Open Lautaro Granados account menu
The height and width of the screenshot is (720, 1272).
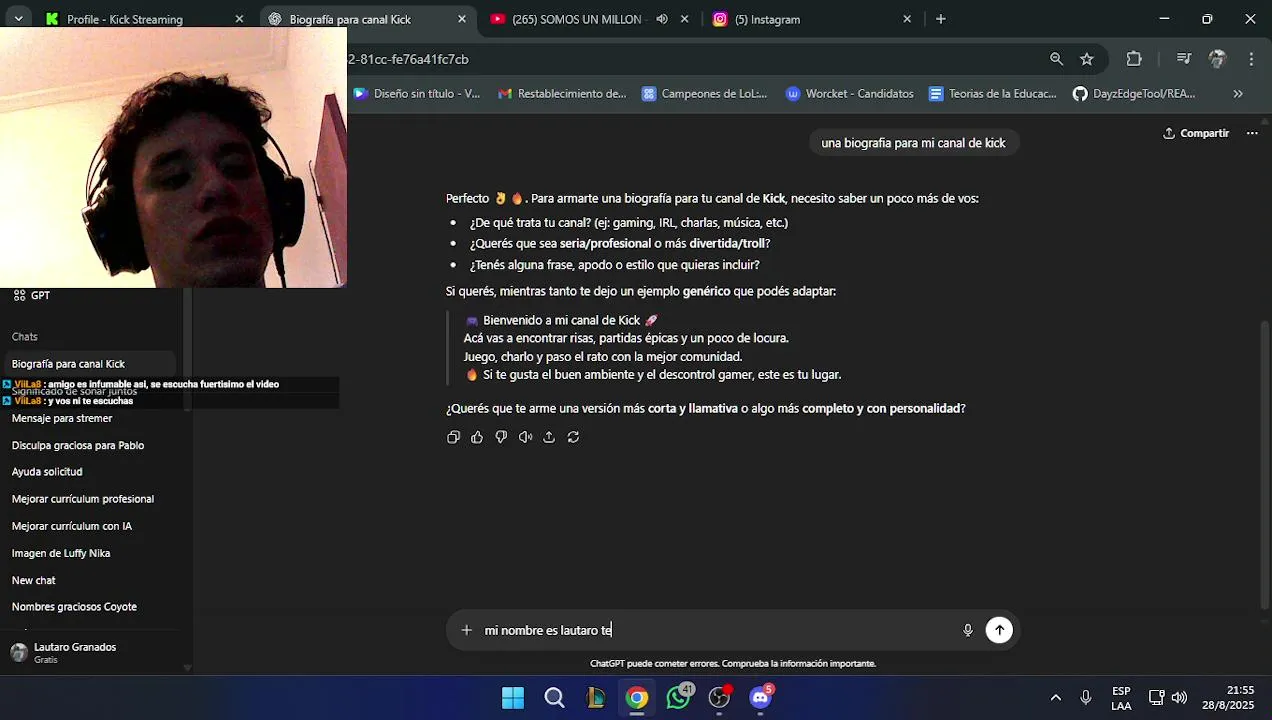coord(90,652)
